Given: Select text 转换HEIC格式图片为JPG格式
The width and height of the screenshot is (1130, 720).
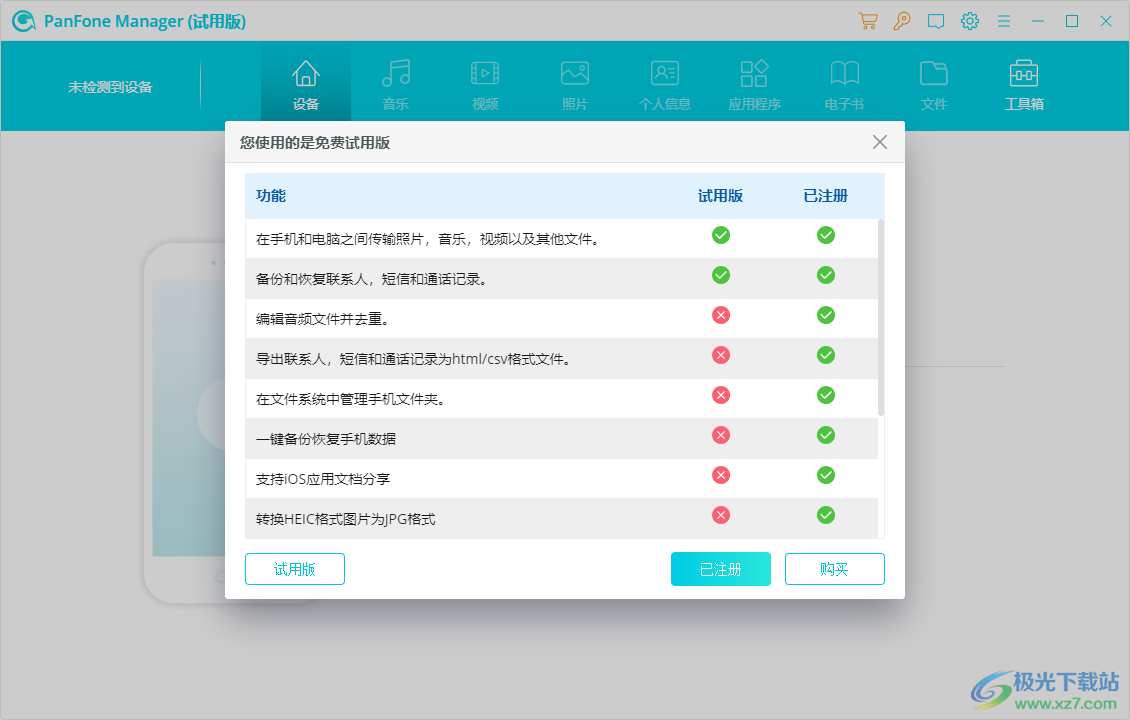Looking at the screenshot, I should pos(345,520).
